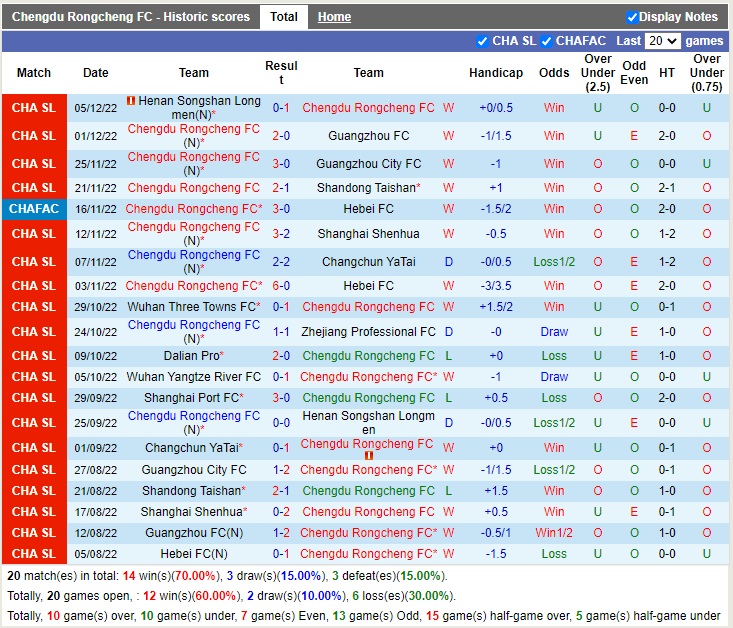733x628 pixels.
Task: Toggle the Display Notes checkbox
Action: [x=632, y=17]
